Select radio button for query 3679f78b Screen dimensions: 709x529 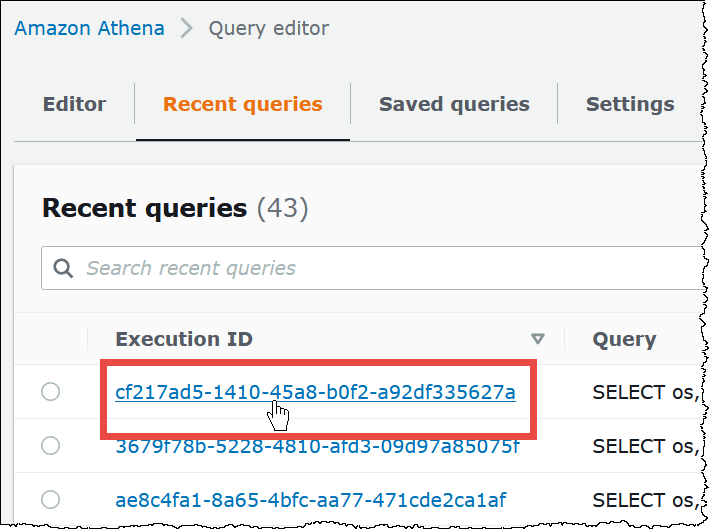(x=51, y=446)
